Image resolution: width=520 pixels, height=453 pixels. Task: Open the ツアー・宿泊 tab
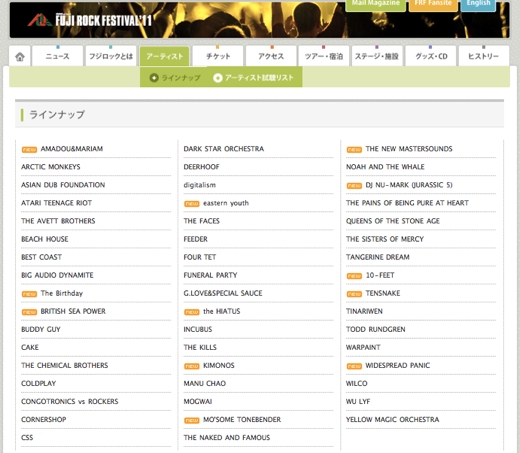pyautogui.click(x=324, y=56)
